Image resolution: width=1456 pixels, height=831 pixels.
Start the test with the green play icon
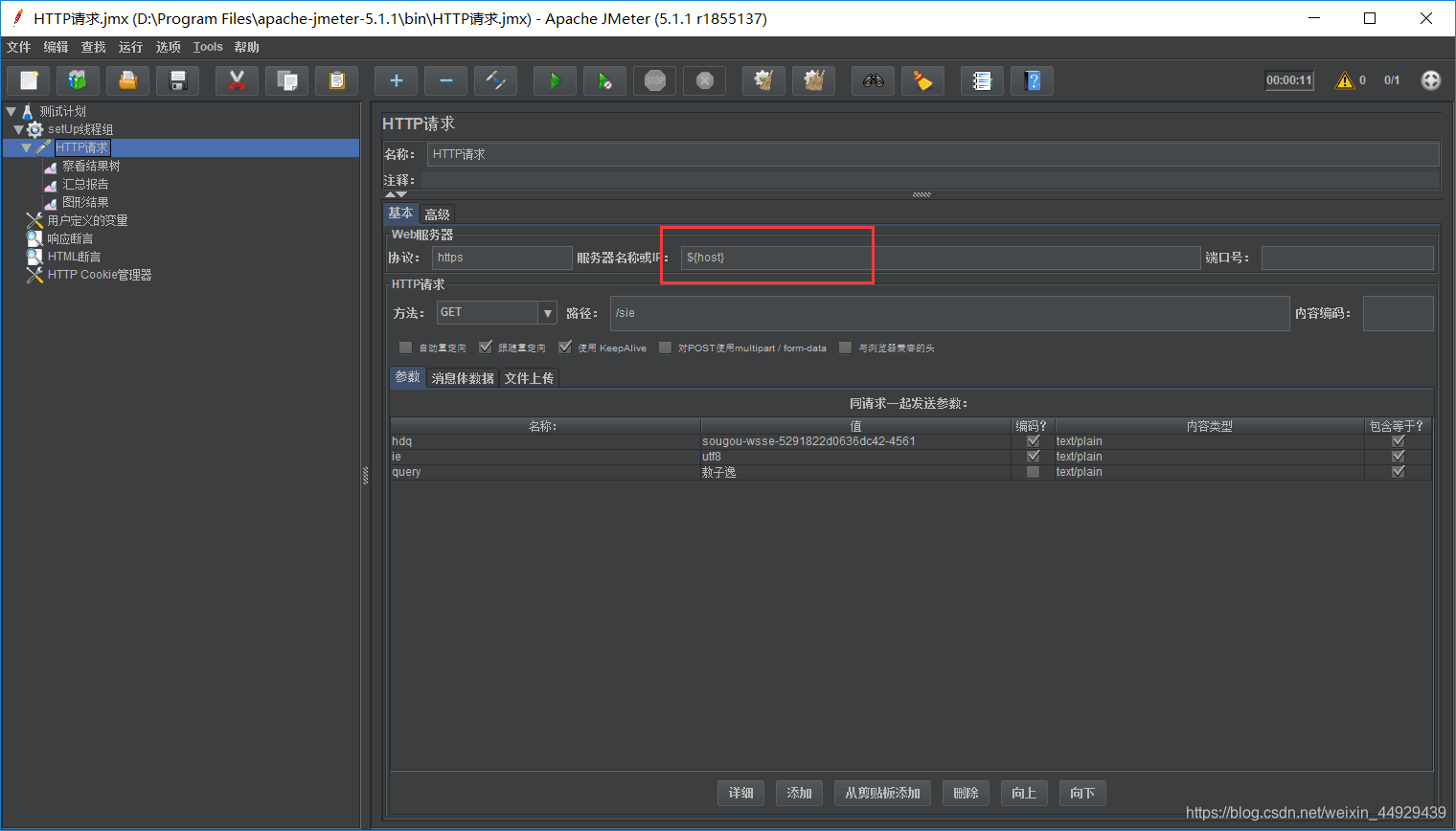click(x=555, y=80)
